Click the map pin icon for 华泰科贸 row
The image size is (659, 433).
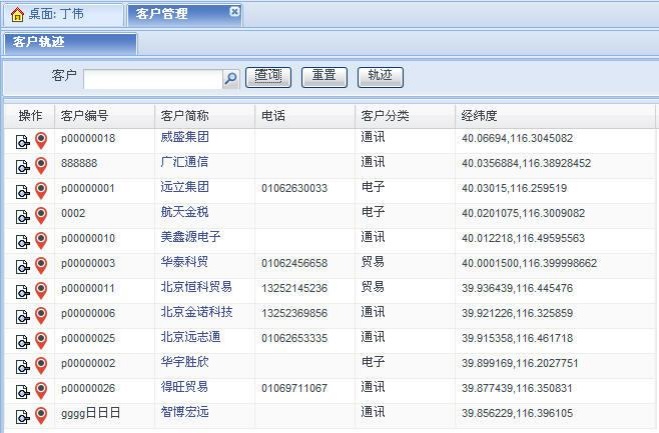(x=41, y=266)
